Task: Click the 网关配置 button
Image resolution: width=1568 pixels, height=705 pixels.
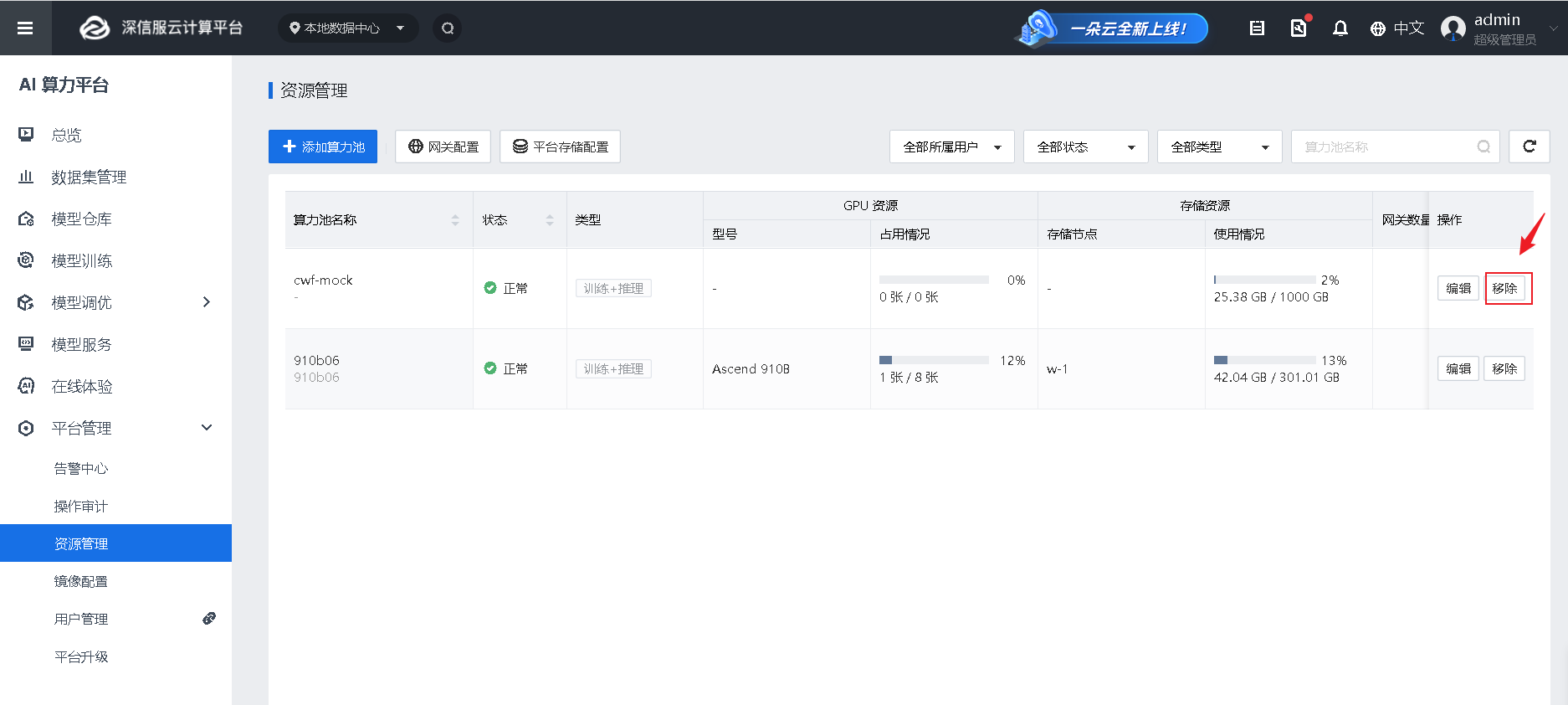Action: point(443,147)
